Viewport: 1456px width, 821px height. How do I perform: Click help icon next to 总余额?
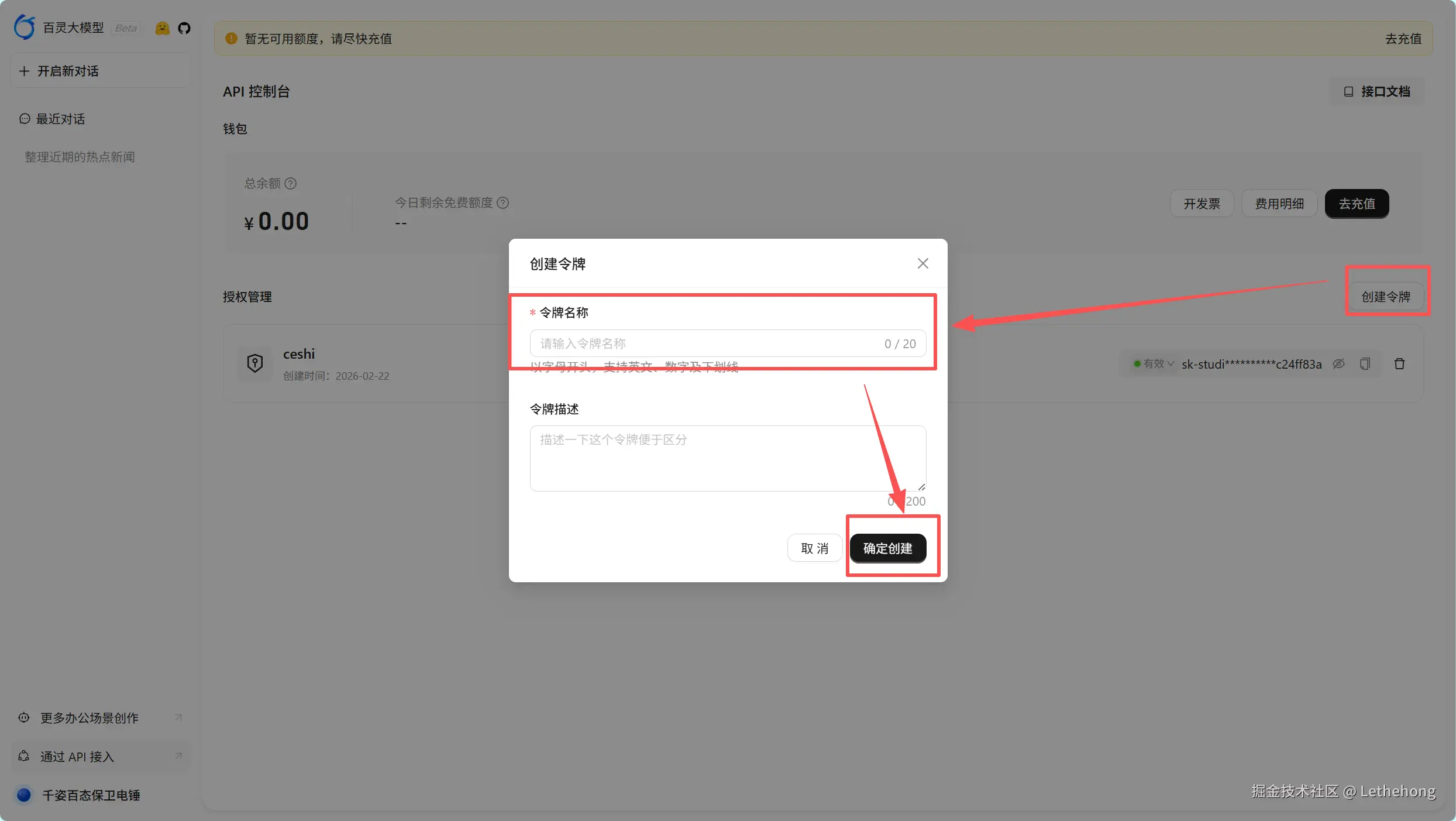[x=291, y=183]
